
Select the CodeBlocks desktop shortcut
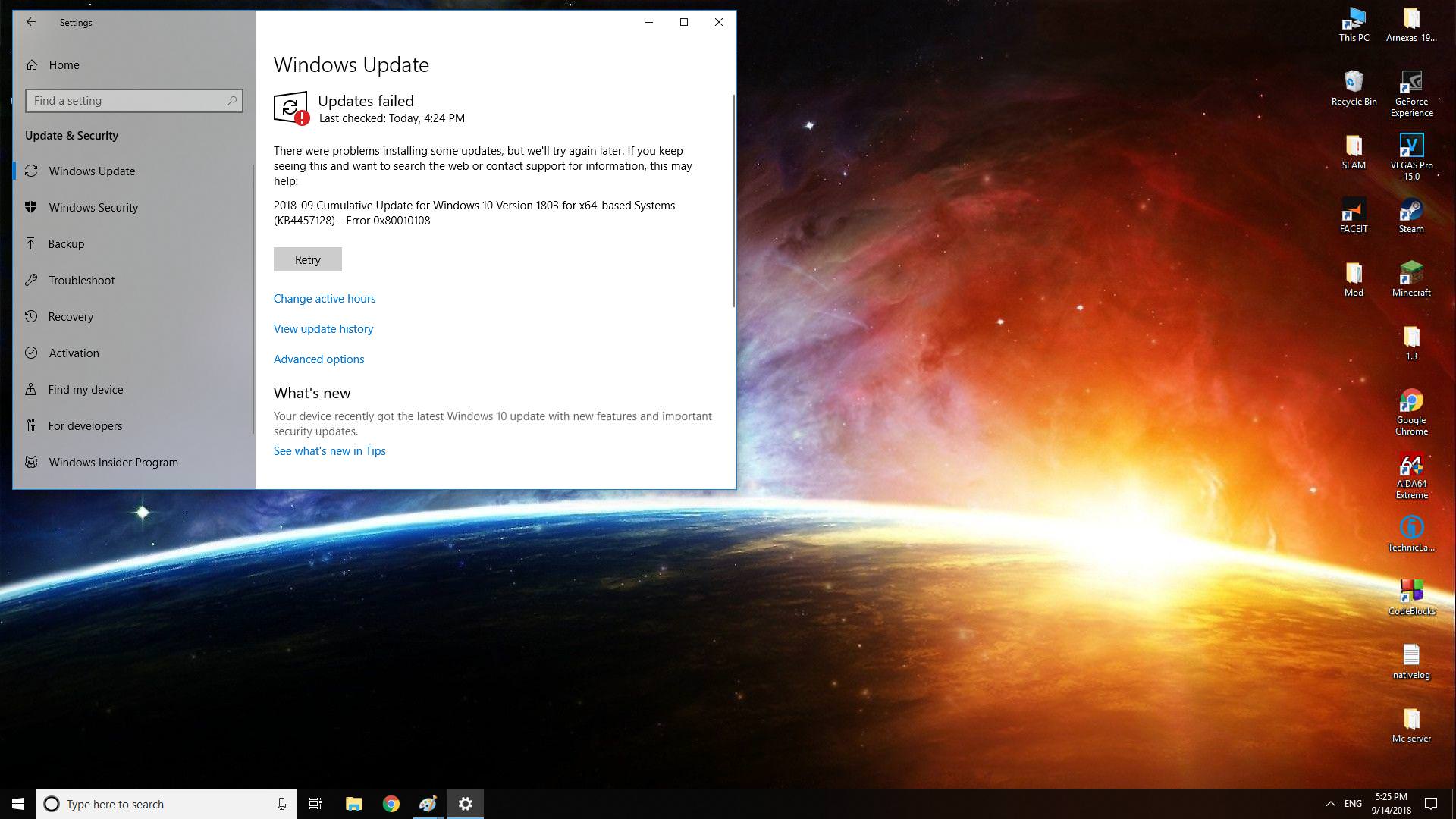click(1411, 598)
